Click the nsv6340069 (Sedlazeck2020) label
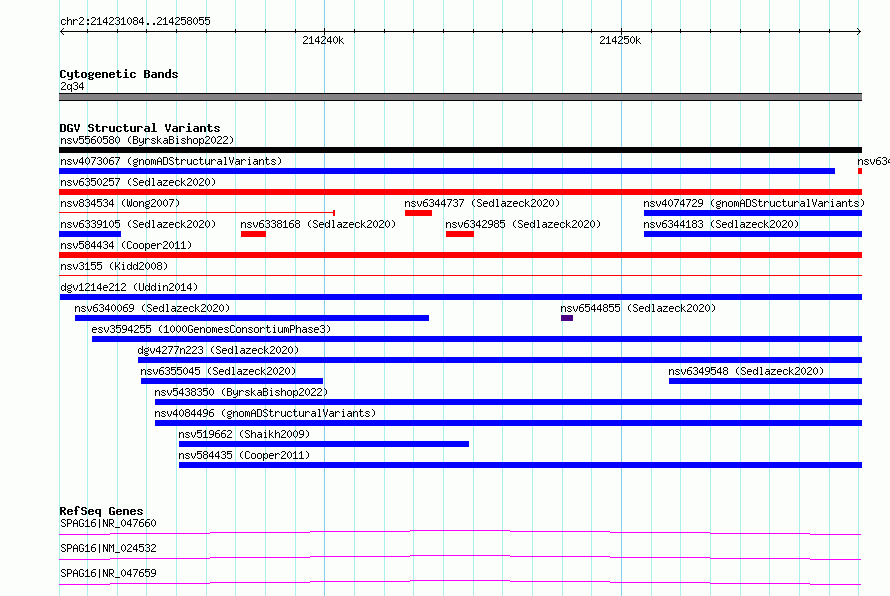 [152, 308]
